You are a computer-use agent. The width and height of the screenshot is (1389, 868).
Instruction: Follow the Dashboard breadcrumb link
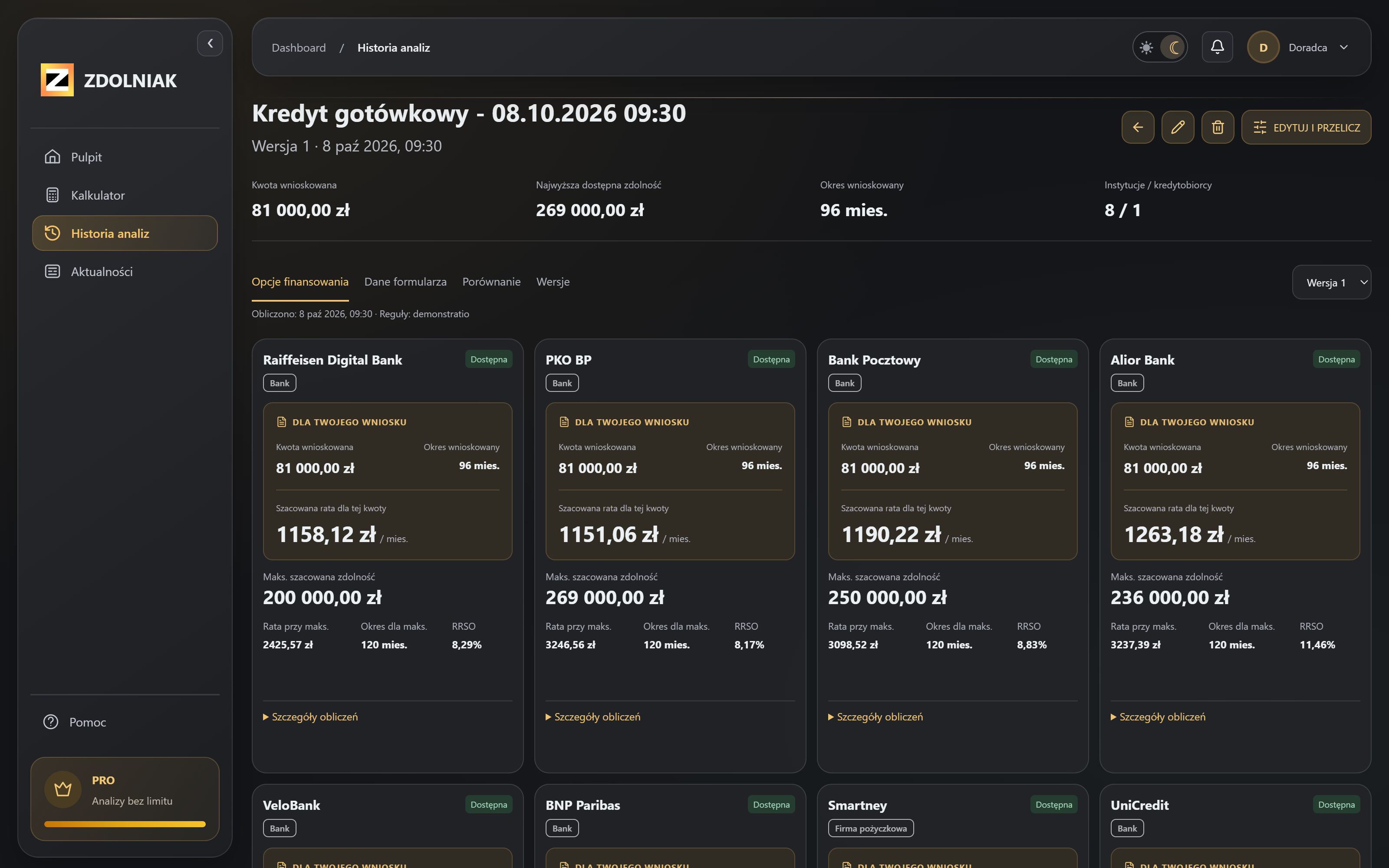[x=299, y=48]
